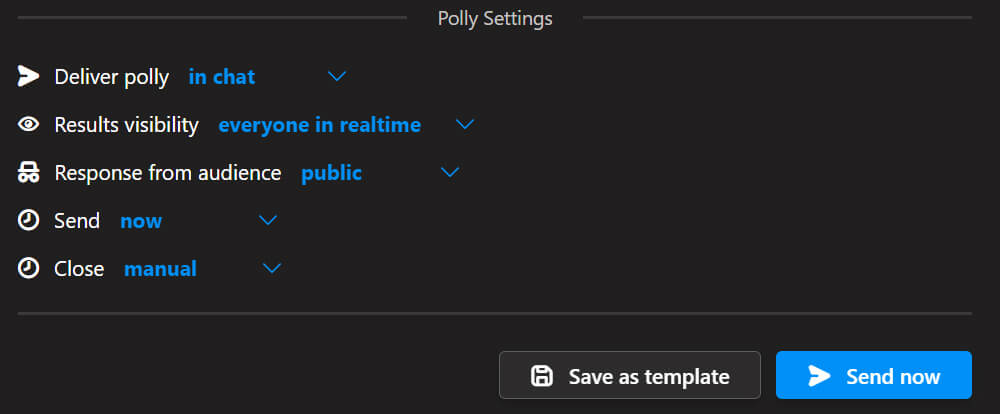Expand the chevron next to 'manual'
This screenshot has width=1000, height=414.
click(x=272, y=269)
